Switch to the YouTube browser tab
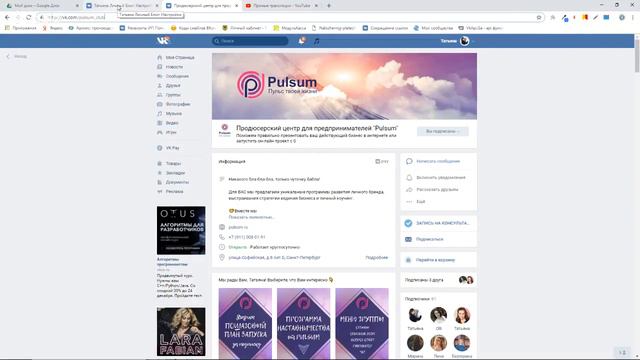Image resolution: width=640 pixels, height=360 pixels. [x=282, y=6]
